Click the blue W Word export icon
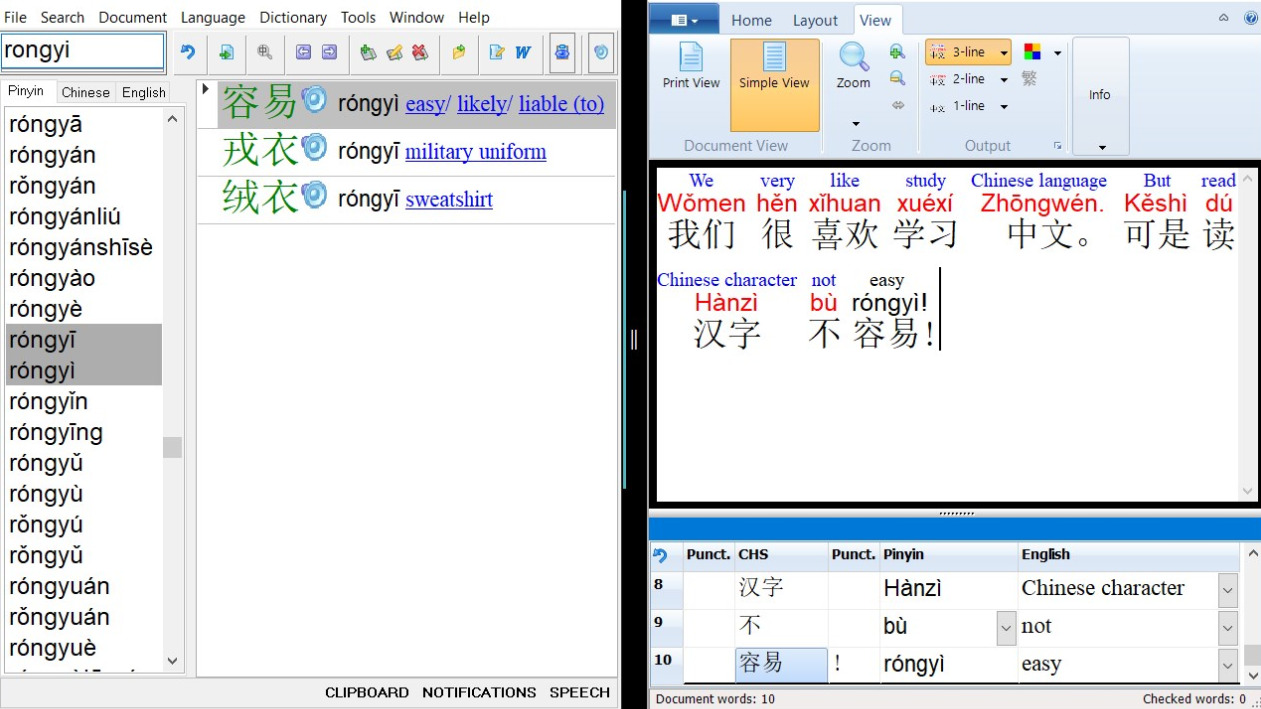This screenshot has width=1261, height=709. tap(522, 52)
